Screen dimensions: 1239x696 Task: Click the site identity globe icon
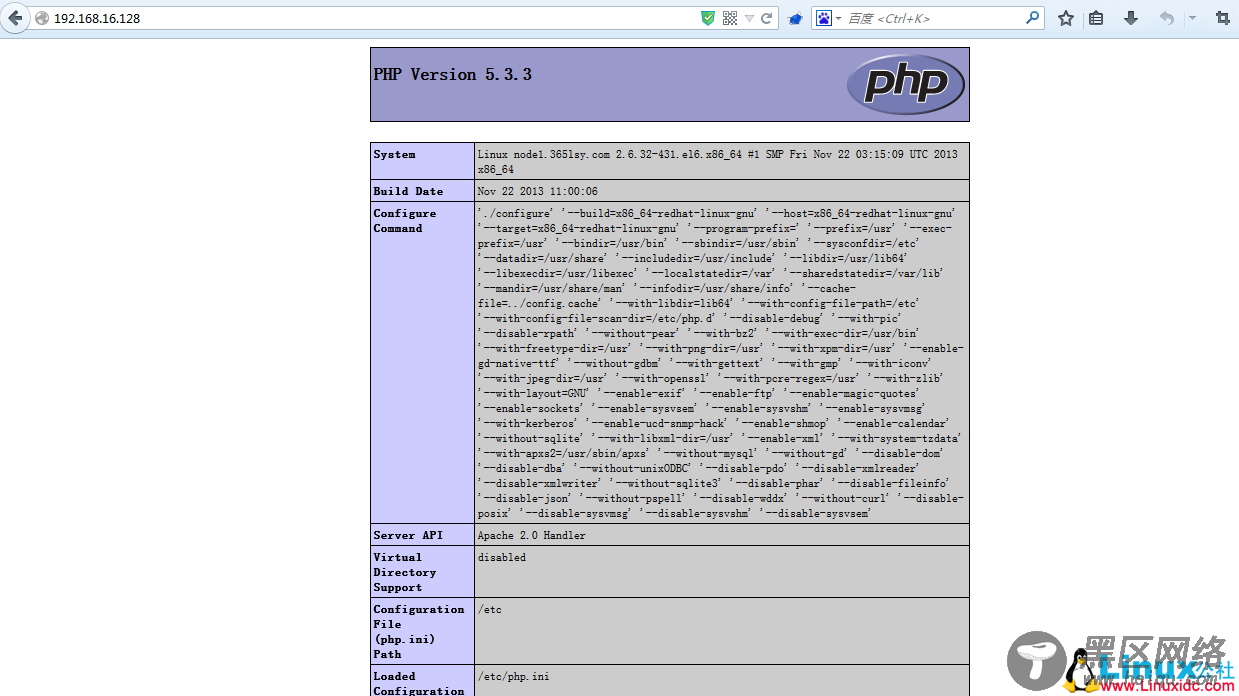click(x=42, y=18)
